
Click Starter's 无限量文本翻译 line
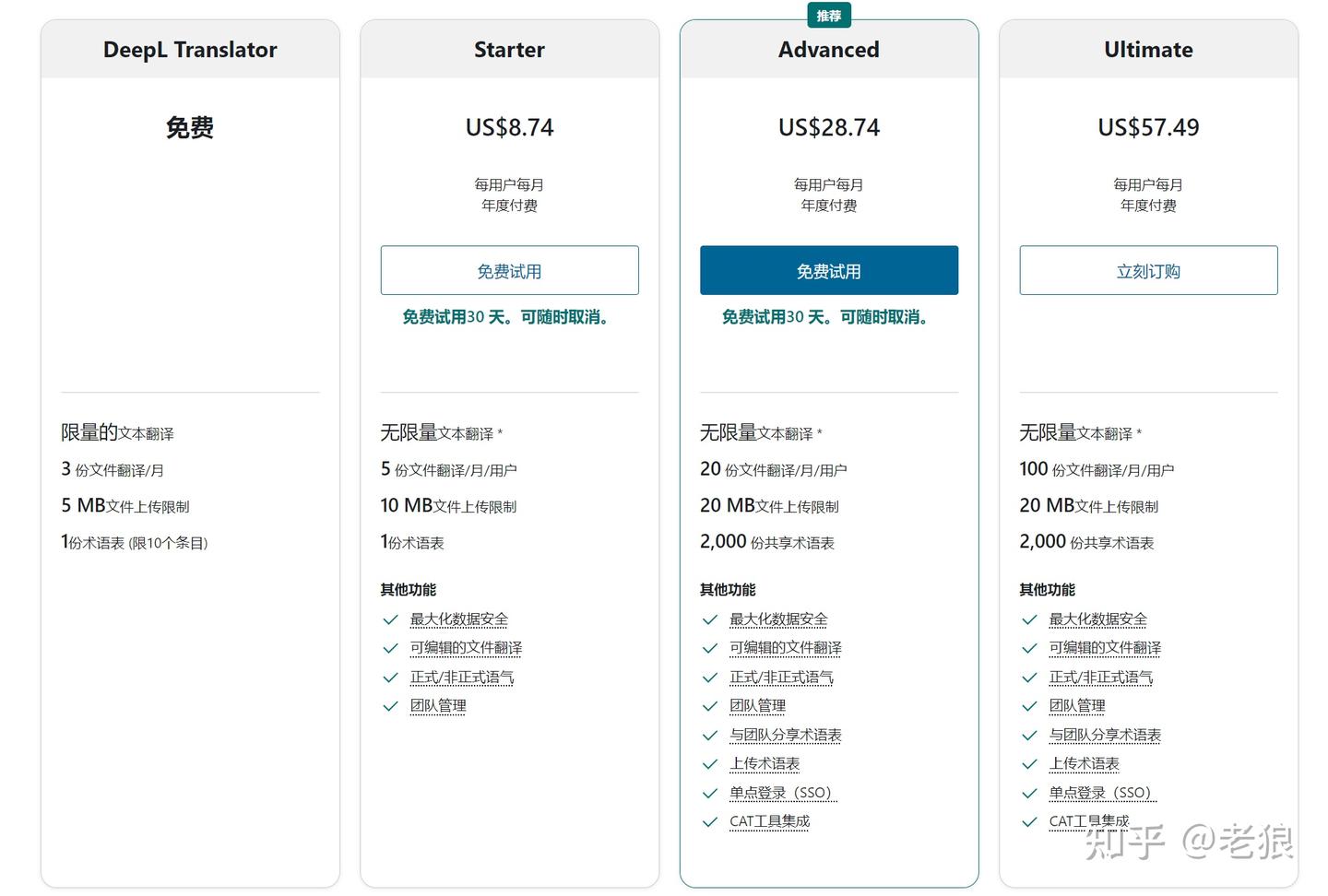[x=442, y=432]
